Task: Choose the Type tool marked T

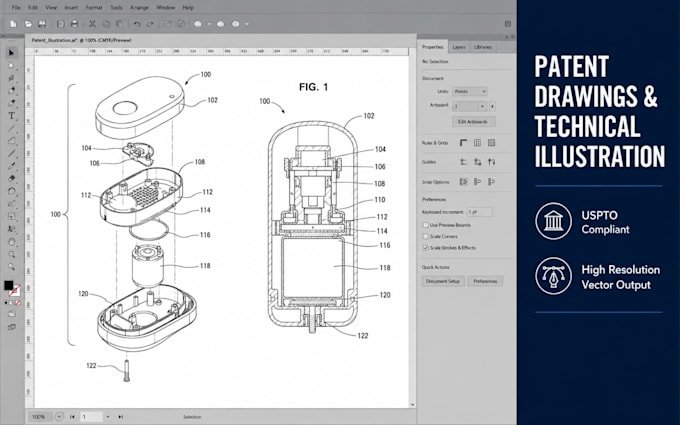Action: (x=12, y=116)
